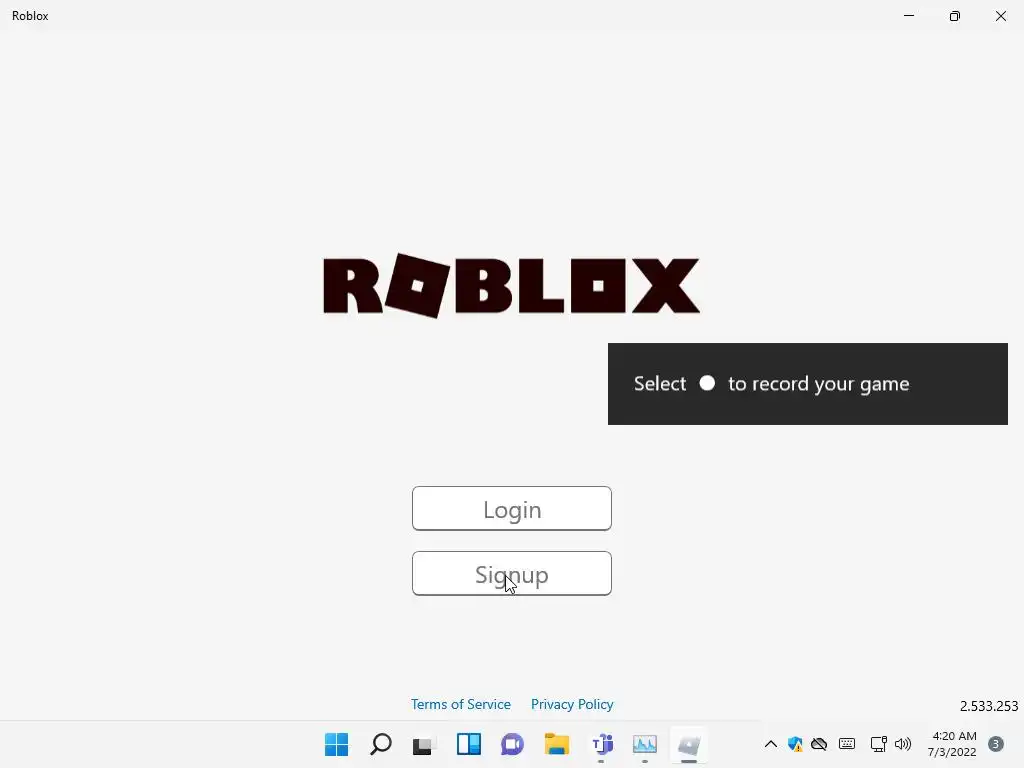Screen dimensions: 1024x768
Task: Click the Roblox window title text
Action: [30, 16]
